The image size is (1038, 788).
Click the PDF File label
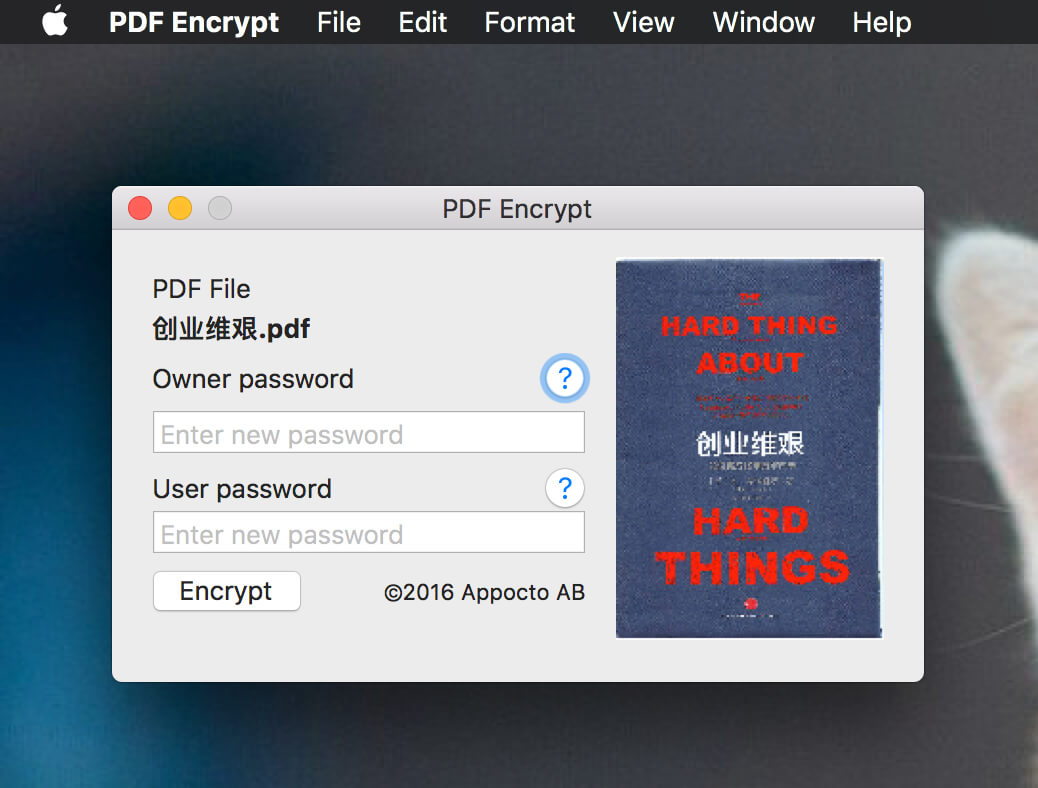pyautogui.click(x=201, y=289)
